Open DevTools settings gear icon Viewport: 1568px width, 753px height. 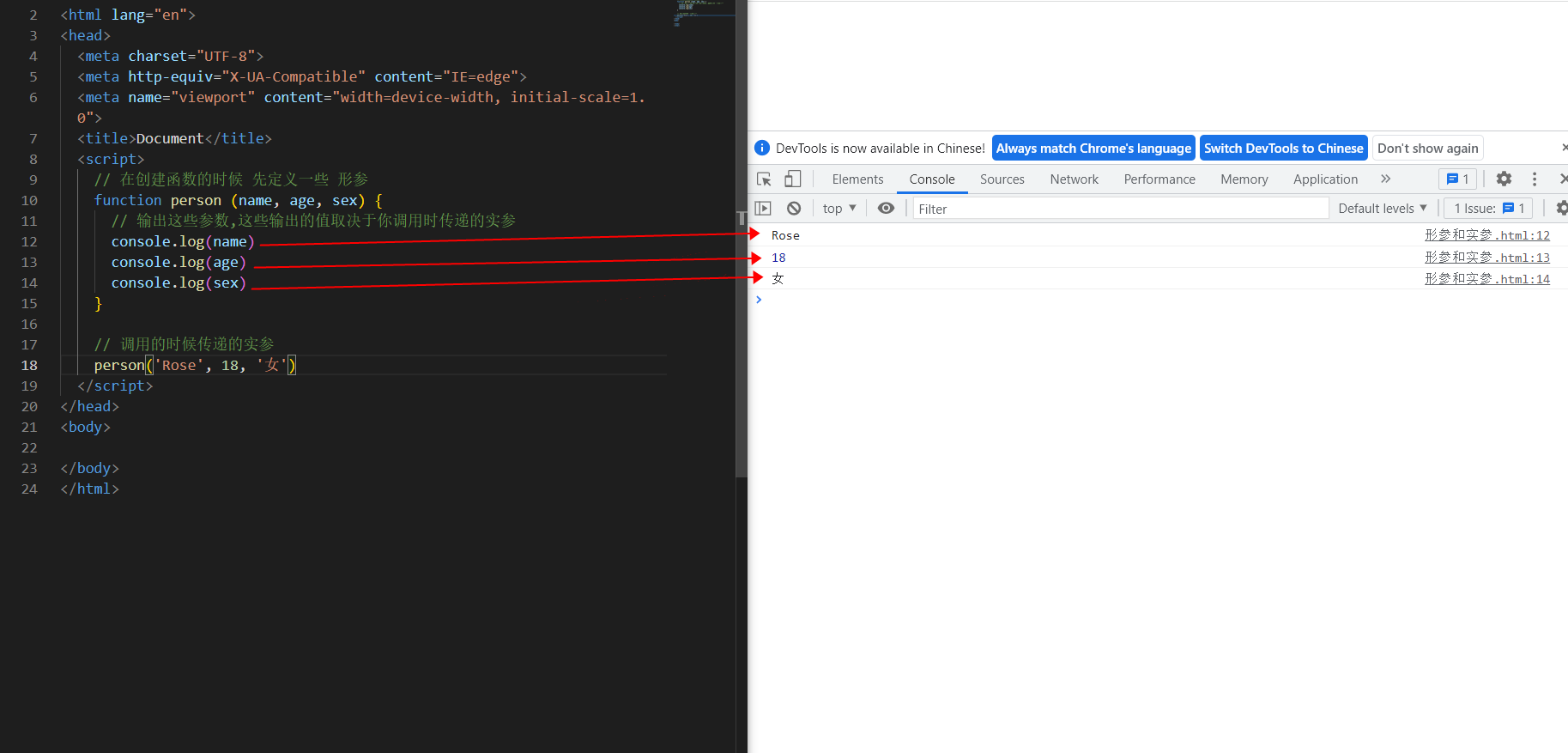click(x=1504, y=179)
